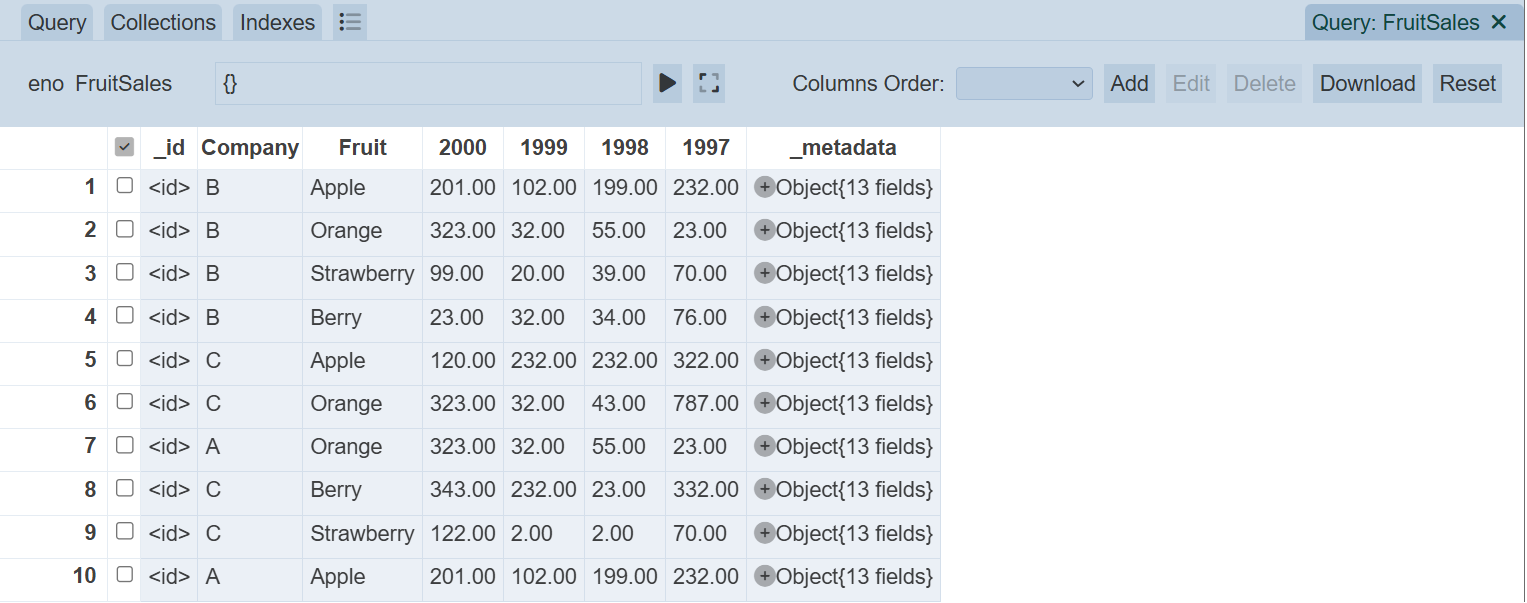Click the Download button
Image resolution: width=1527 pixels, height=603 pixels.
[1367, 83]
